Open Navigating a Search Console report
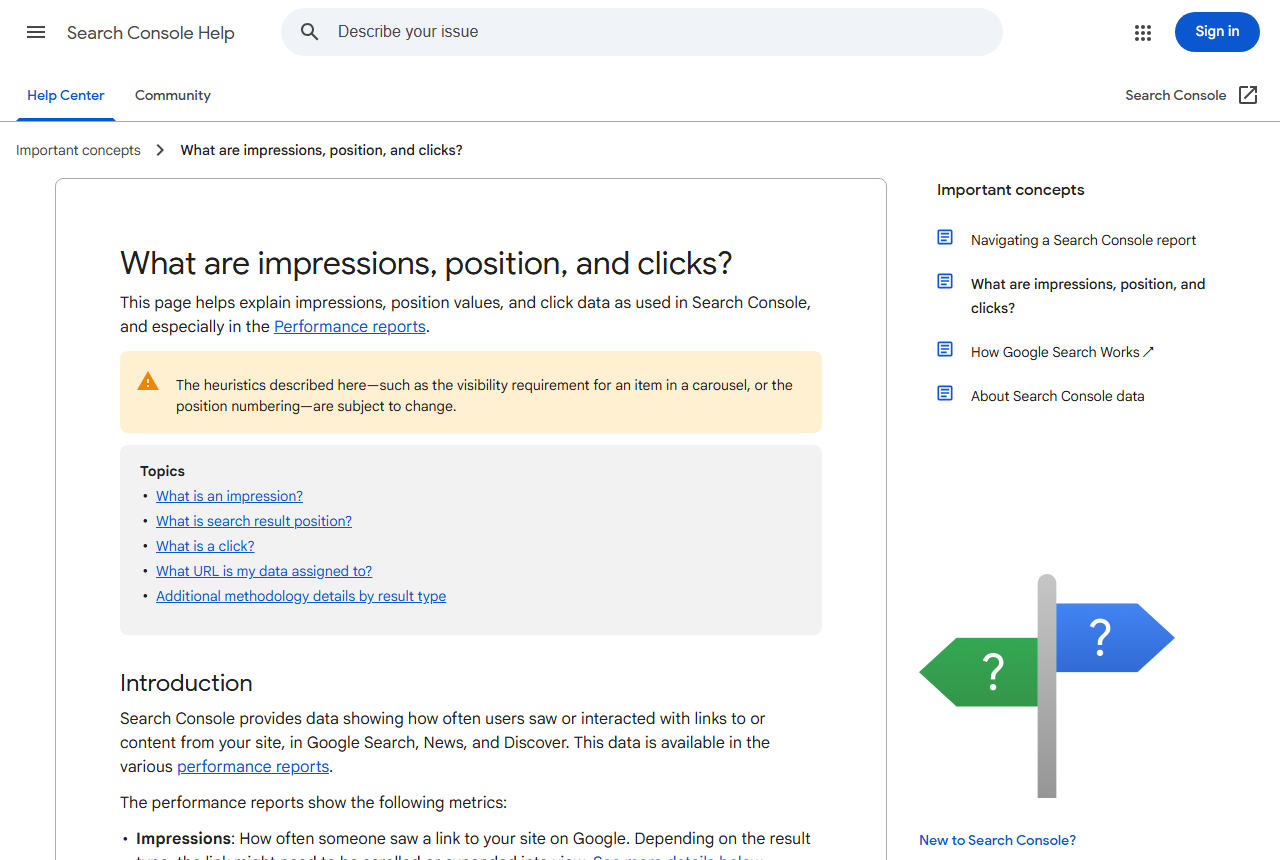This screenshot has height=860, width=1280. (x=1083, y=240)
